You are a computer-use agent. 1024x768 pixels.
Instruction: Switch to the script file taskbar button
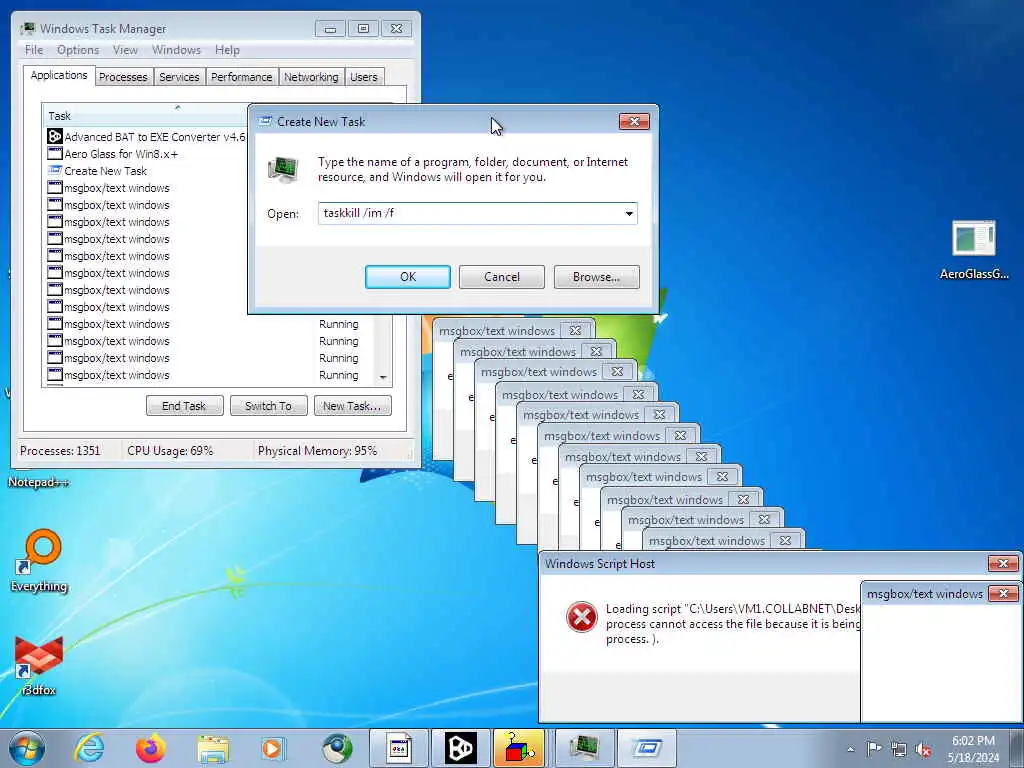[x=399, y=748]
